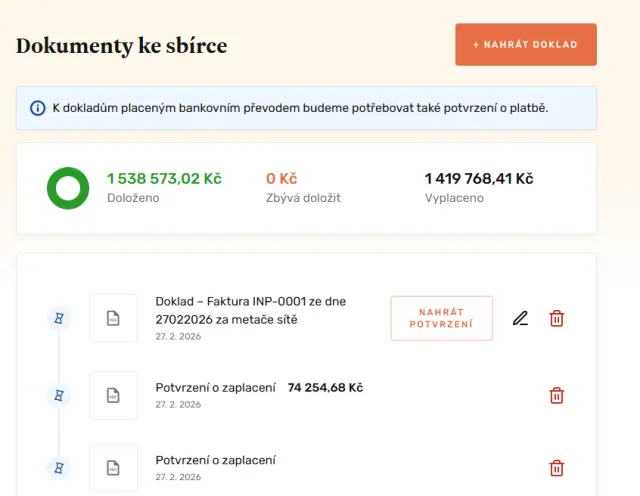The image size is (640, 496).
Task: Click the green donut progress ring
Action: 69,188
